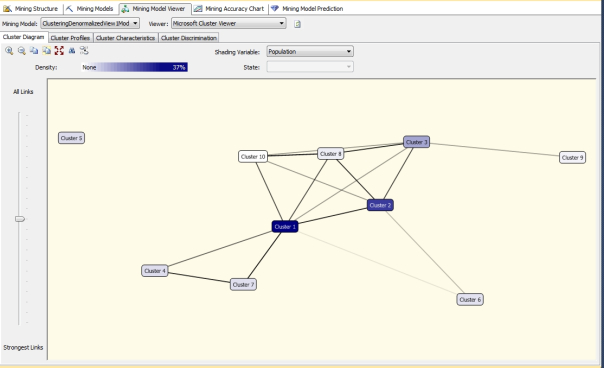604x368 pixels.
Task: Click the links strength slider handle
Action: (x=20, y=219)
